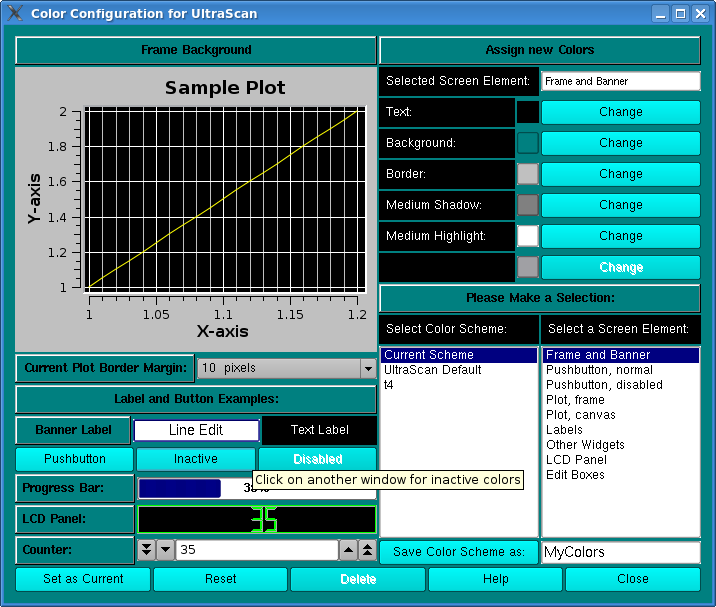Click the X application icon in title bar
The height and width of the screenshot is (607, 716).
pos(15,13)
